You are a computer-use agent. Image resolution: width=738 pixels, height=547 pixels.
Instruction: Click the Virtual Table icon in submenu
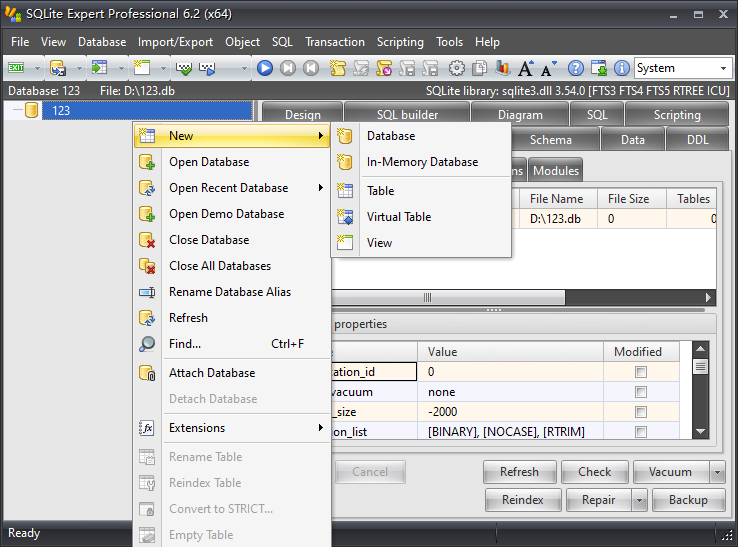point(345,217)
